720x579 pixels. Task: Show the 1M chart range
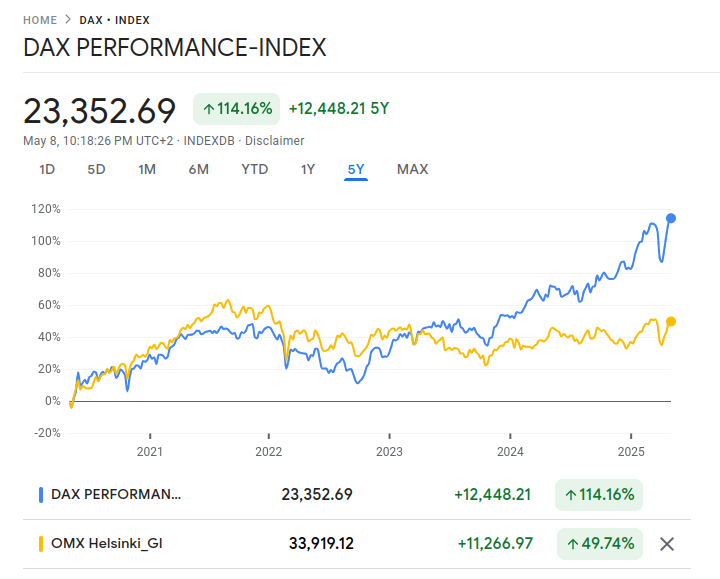coord(147,169)
